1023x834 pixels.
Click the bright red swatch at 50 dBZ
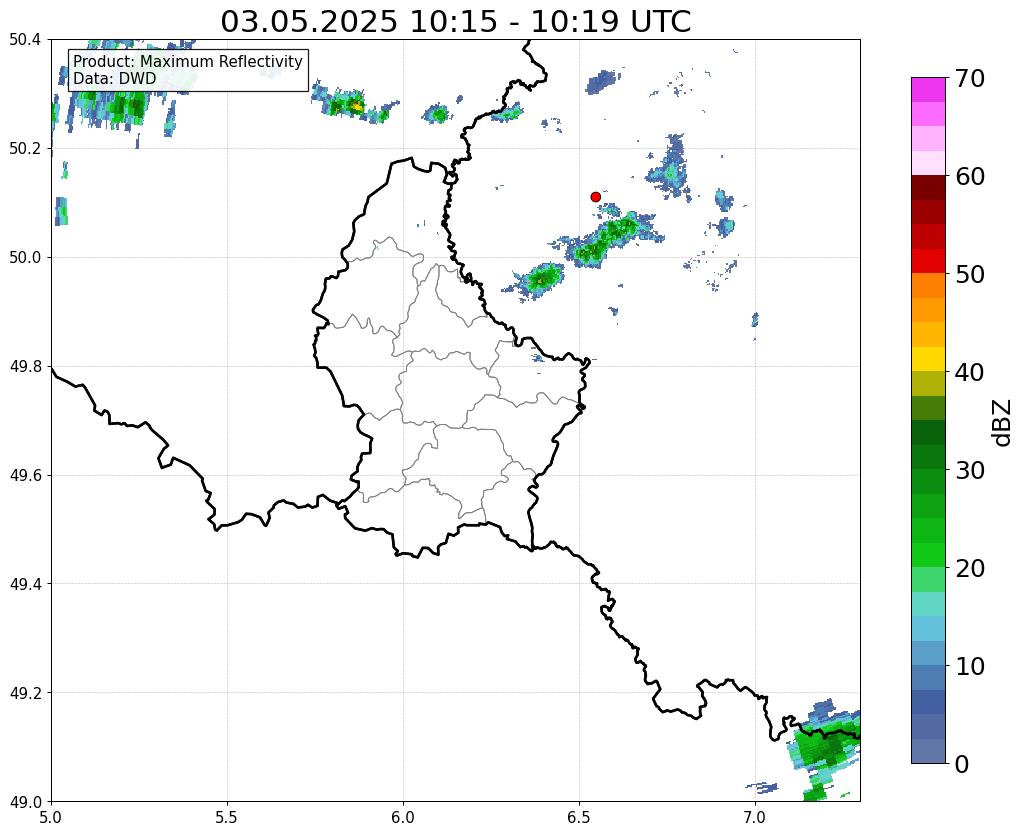pos(928,261)
